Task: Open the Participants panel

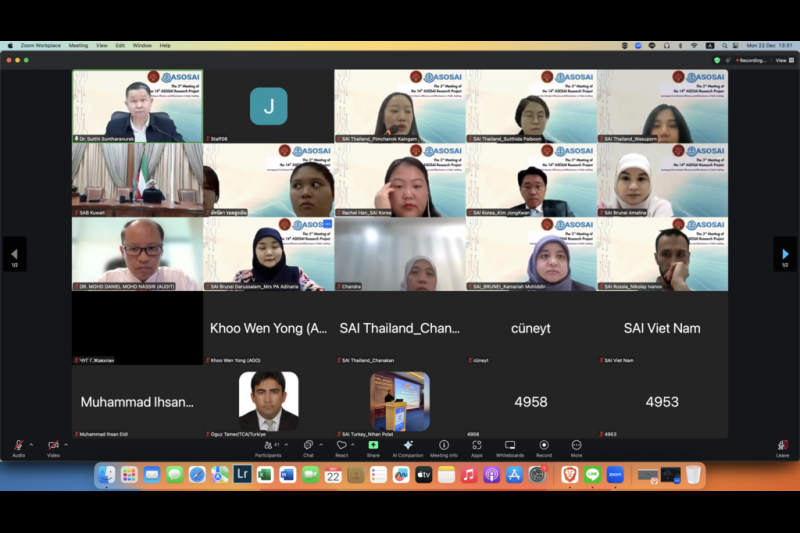Action: click(268, 446)
